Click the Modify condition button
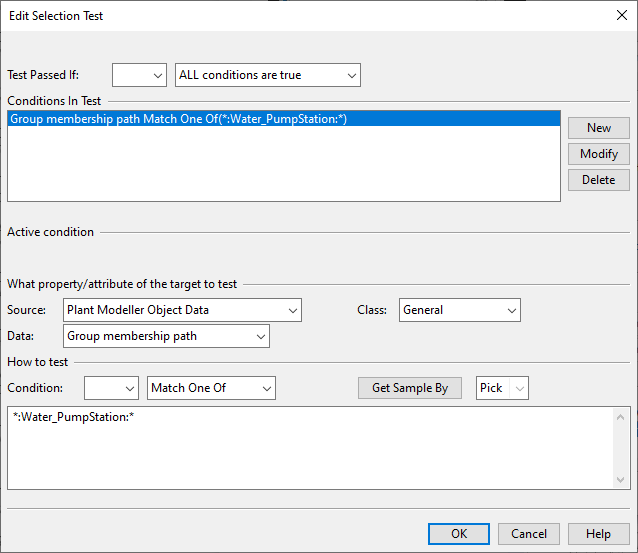The width and height of the screenshot is (638, 553). pyautogui.click(x=599, y=154)
